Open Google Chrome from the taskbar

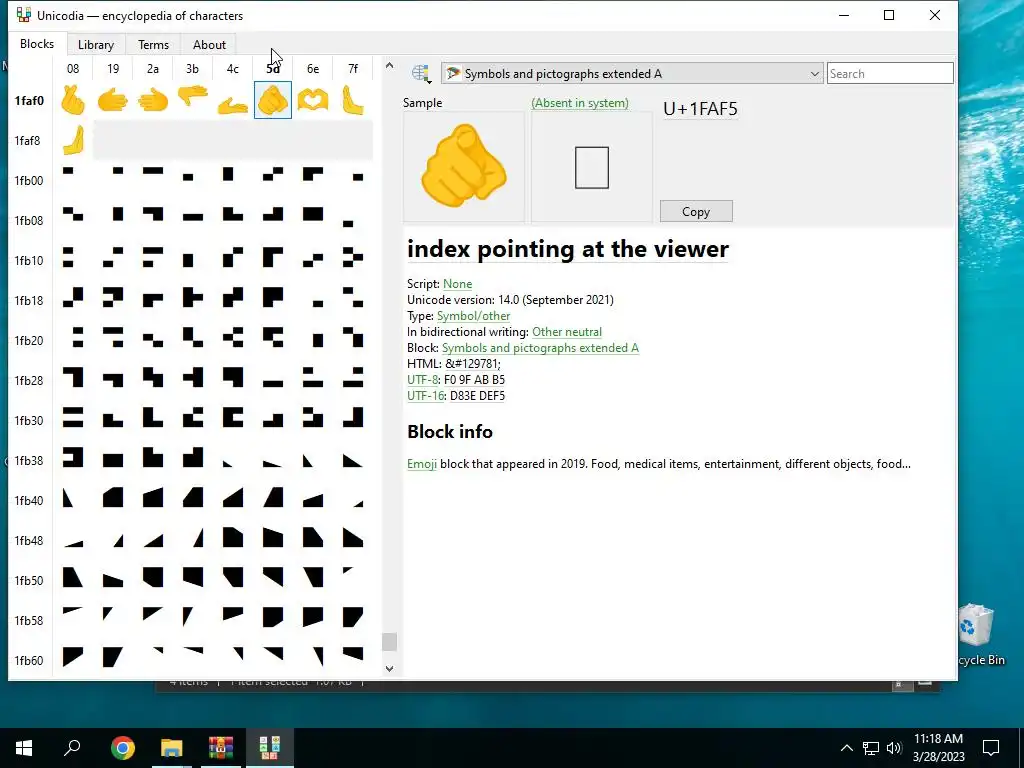[122, 748]
